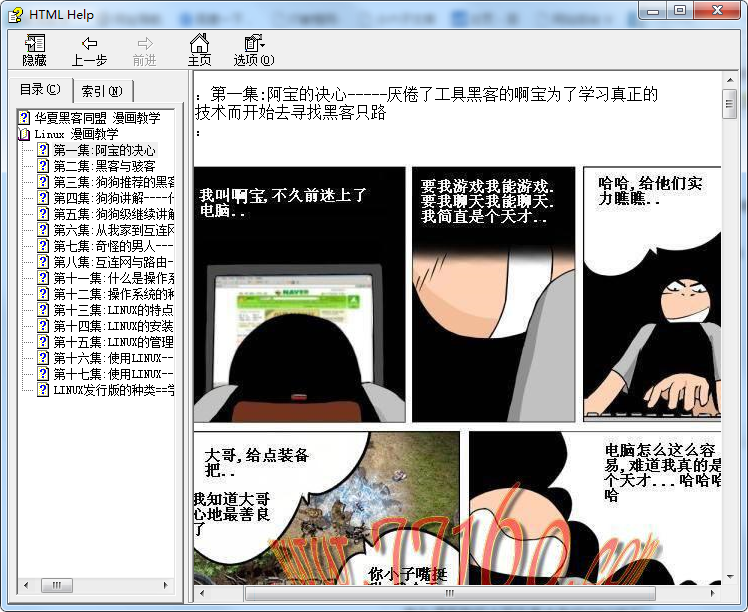
Task: Click the 主页 (Home) toolbar icon
Action: [x=199, y=49]
